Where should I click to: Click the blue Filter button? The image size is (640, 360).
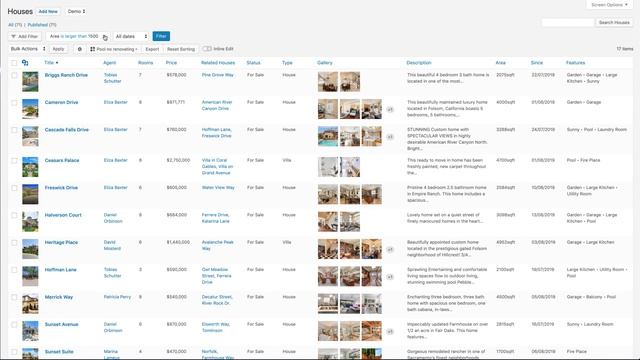click(x=161, y=36)
